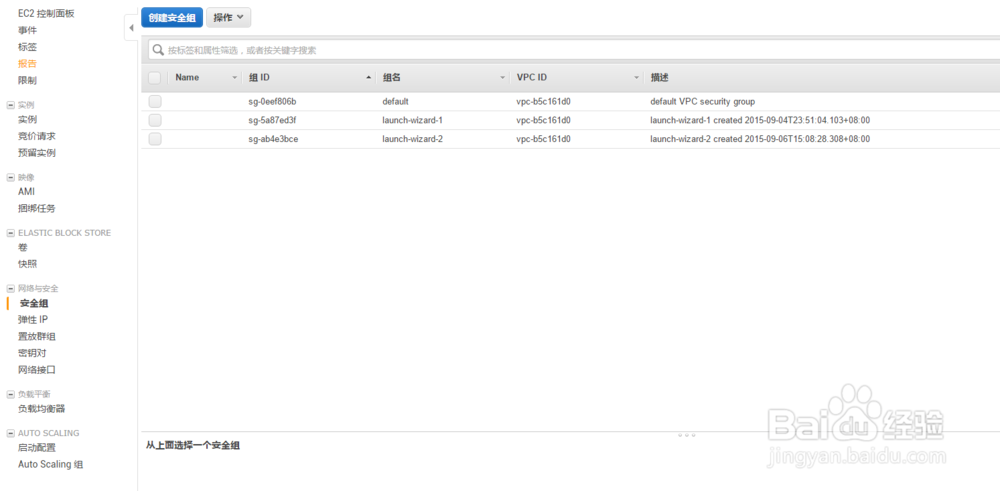Click the search magnifier icon
The image size is (1000, 491).
click(158, 50)
